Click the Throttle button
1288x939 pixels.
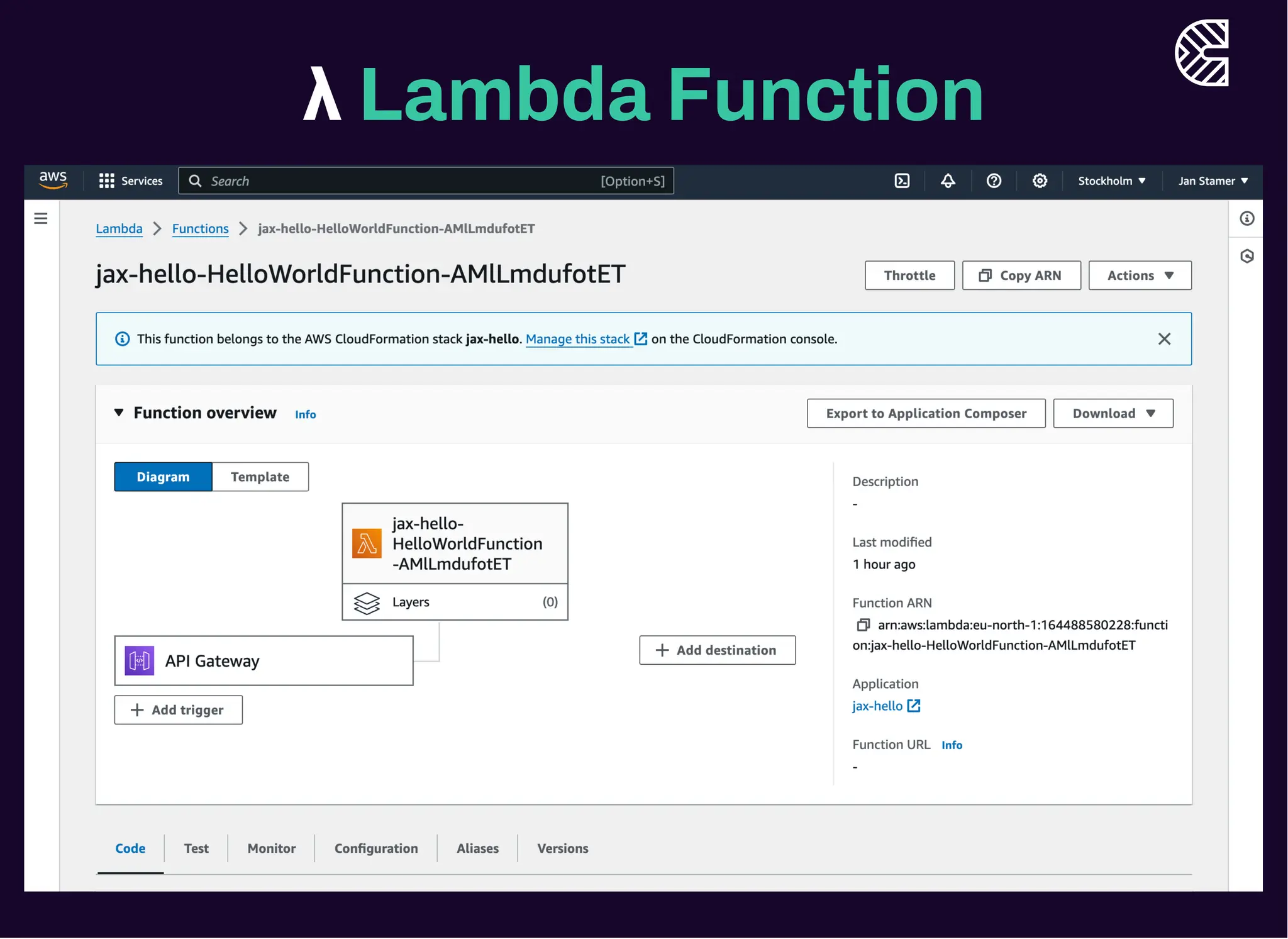909,275
